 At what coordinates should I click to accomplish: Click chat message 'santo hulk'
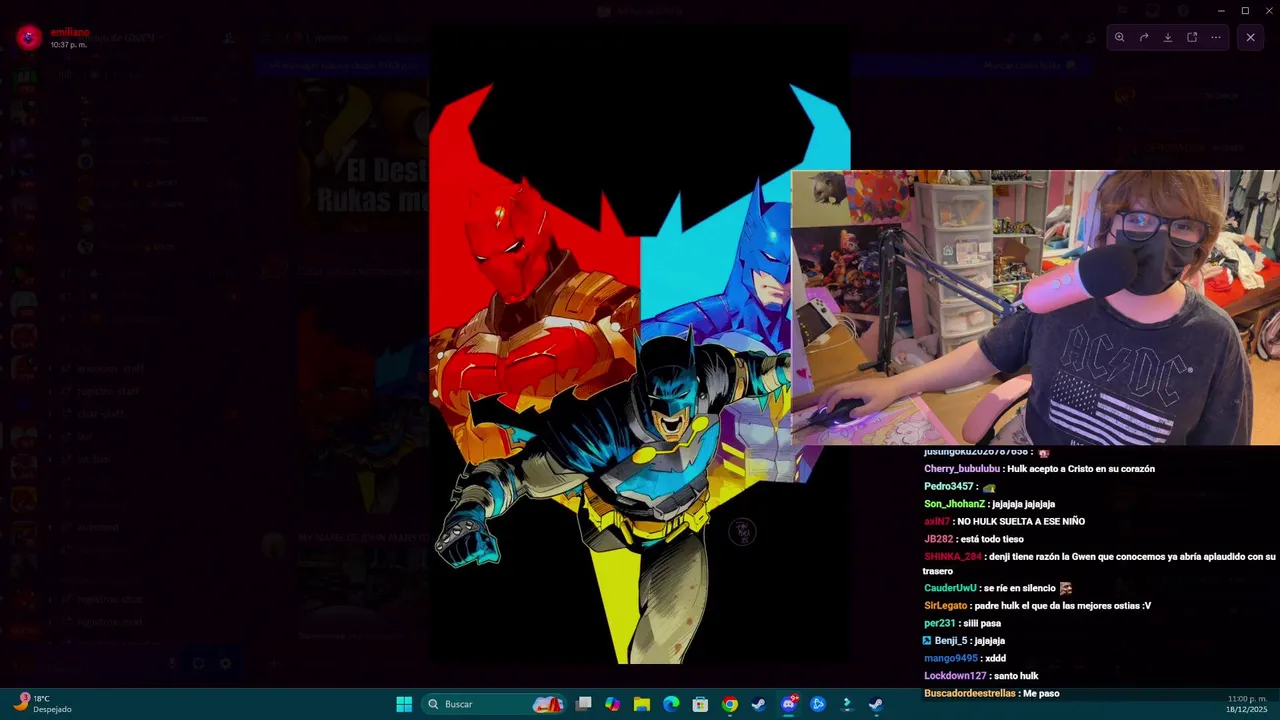(x=1015, y=676)
